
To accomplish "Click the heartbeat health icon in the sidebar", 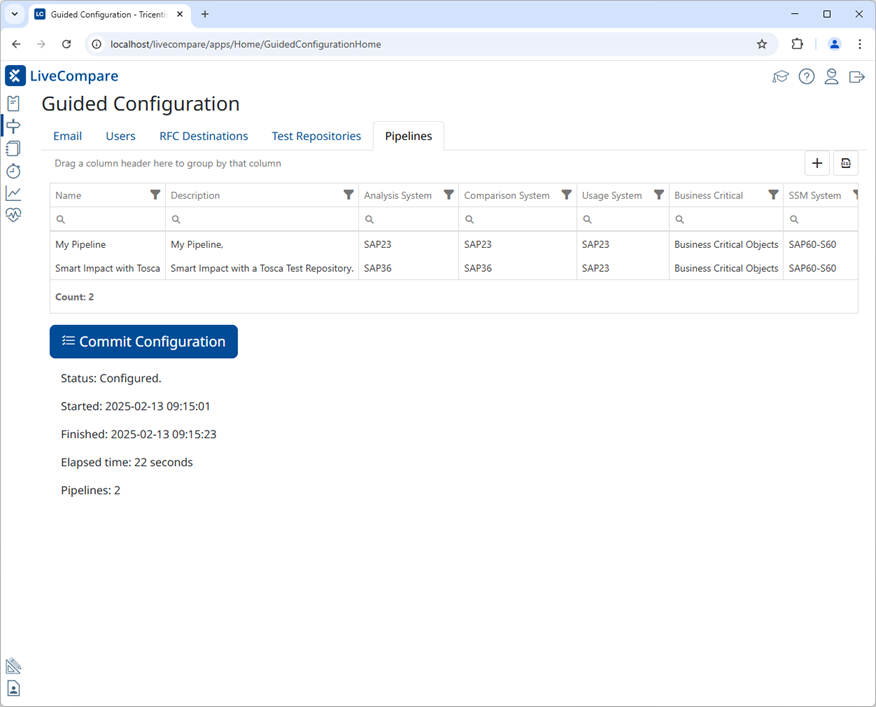I will tap(13, 214).
